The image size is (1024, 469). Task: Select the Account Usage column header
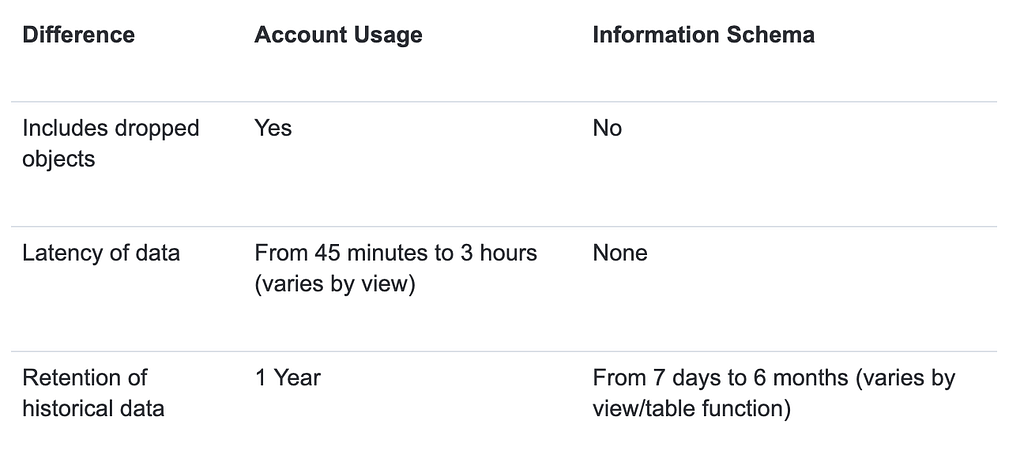coord(338,35)
